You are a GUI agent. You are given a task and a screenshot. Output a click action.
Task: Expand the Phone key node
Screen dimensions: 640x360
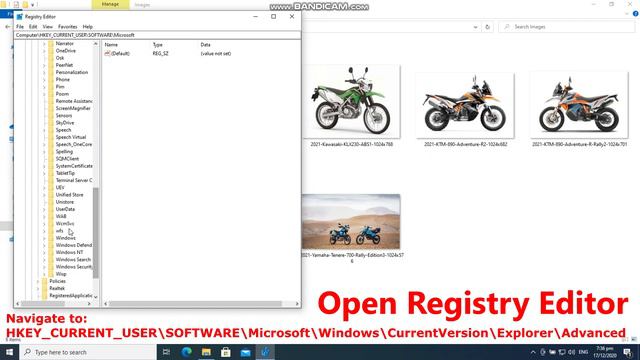tap(44, 80)
